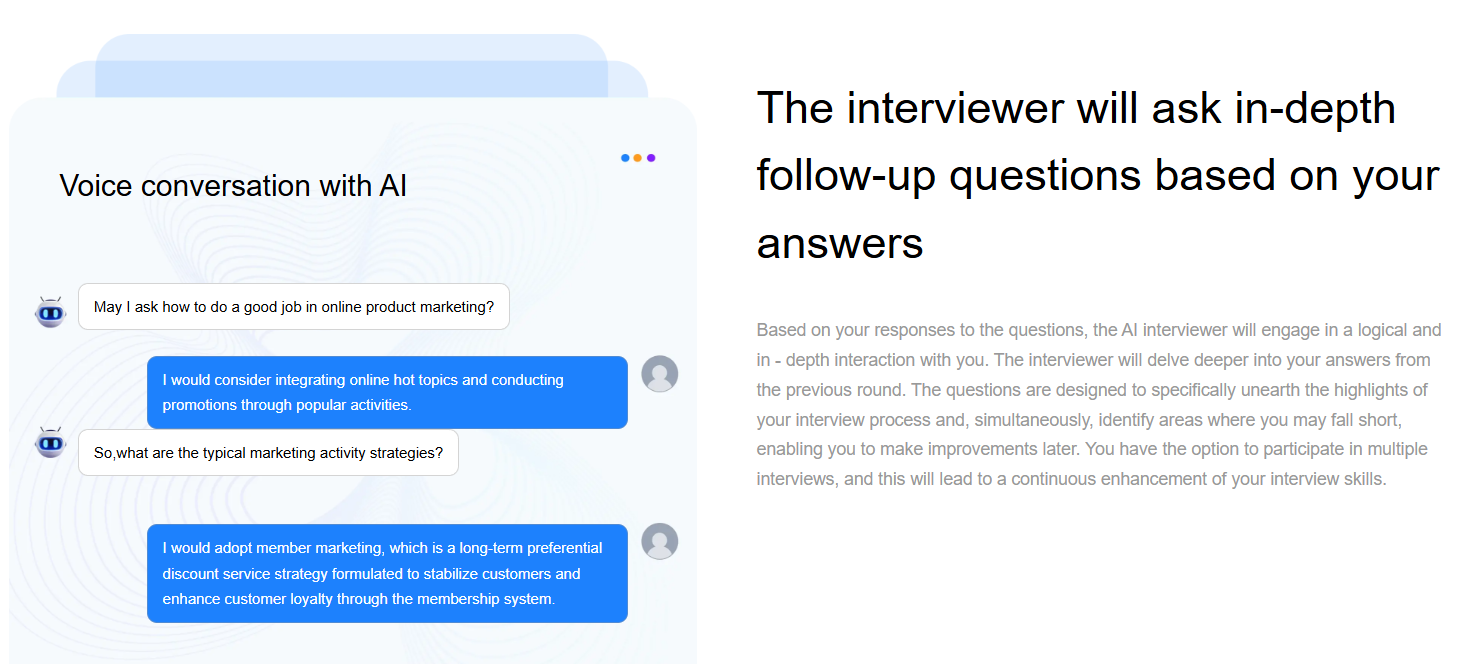Viewport: 1469px width, 664px height.
Task: Click the gray description paragraph about AI interviewer
Action: 1098,404
